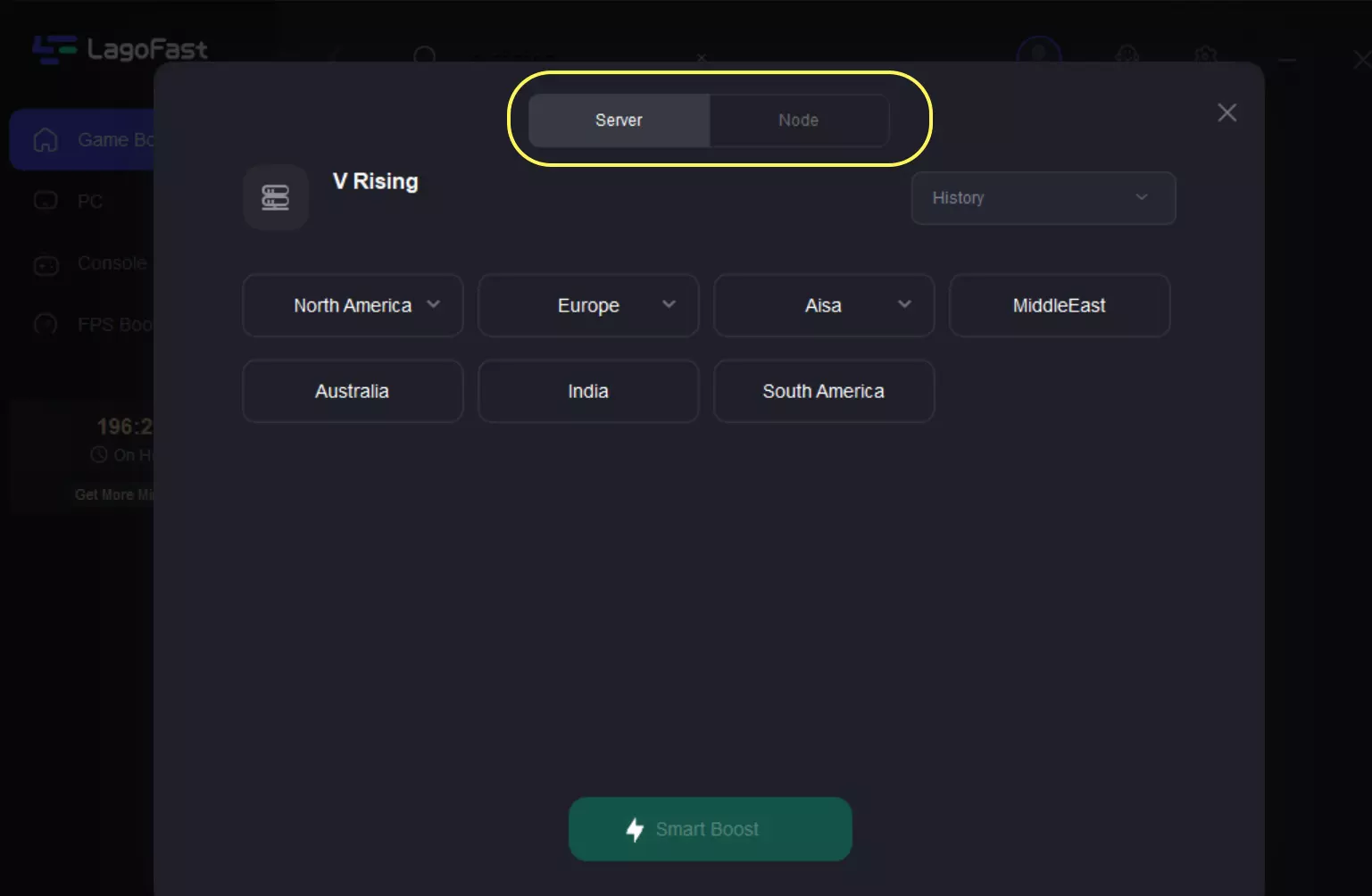Click the search magnifier icon

click(x=425, y=57)
